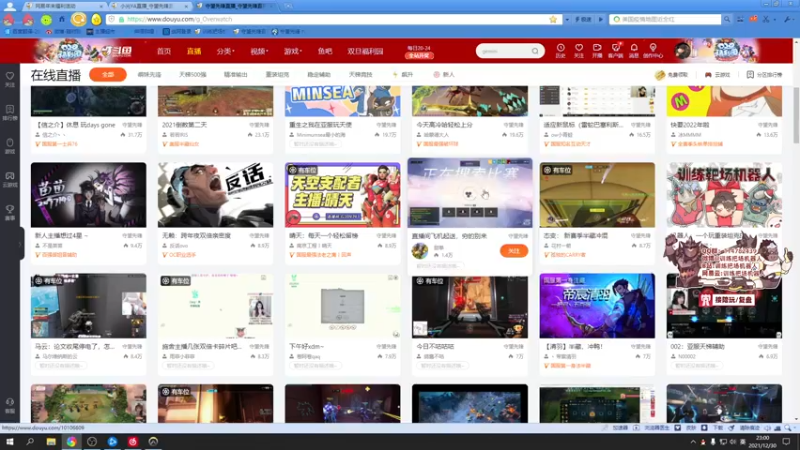This screenshot has height=450, width=800.
Task: Click the mouse-shaped icon in left sidebar
Action: tap(10, 142)
